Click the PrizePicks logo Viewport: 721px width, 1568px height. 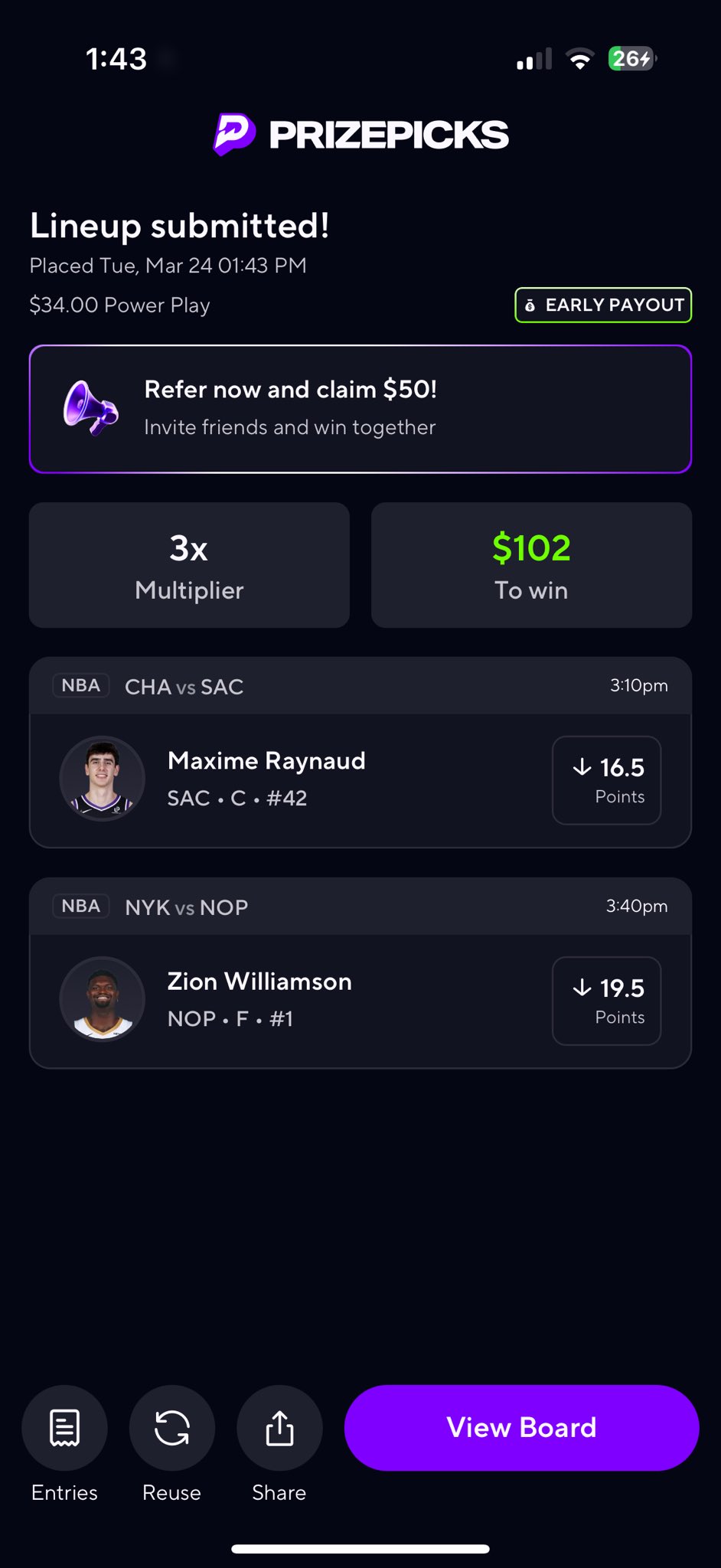[x=360, y=135]
